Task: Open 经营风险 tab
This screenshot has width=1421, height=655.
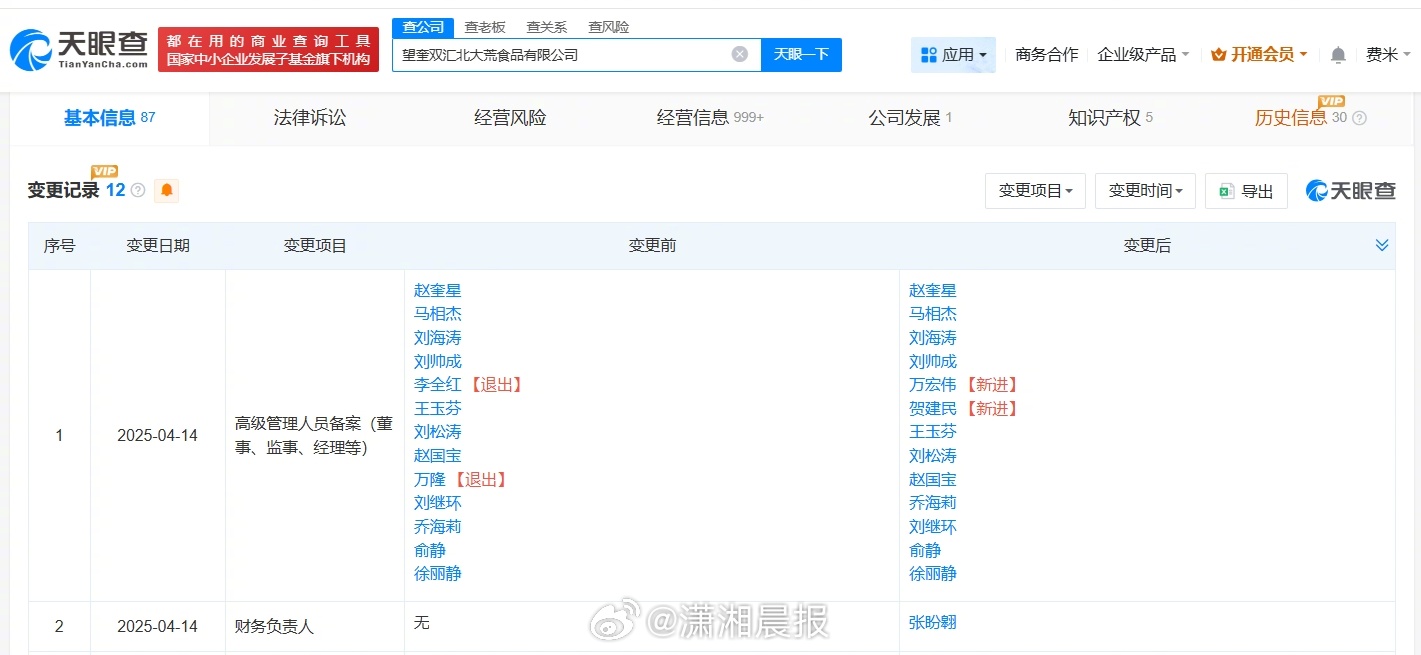Action: pos(510,118)
